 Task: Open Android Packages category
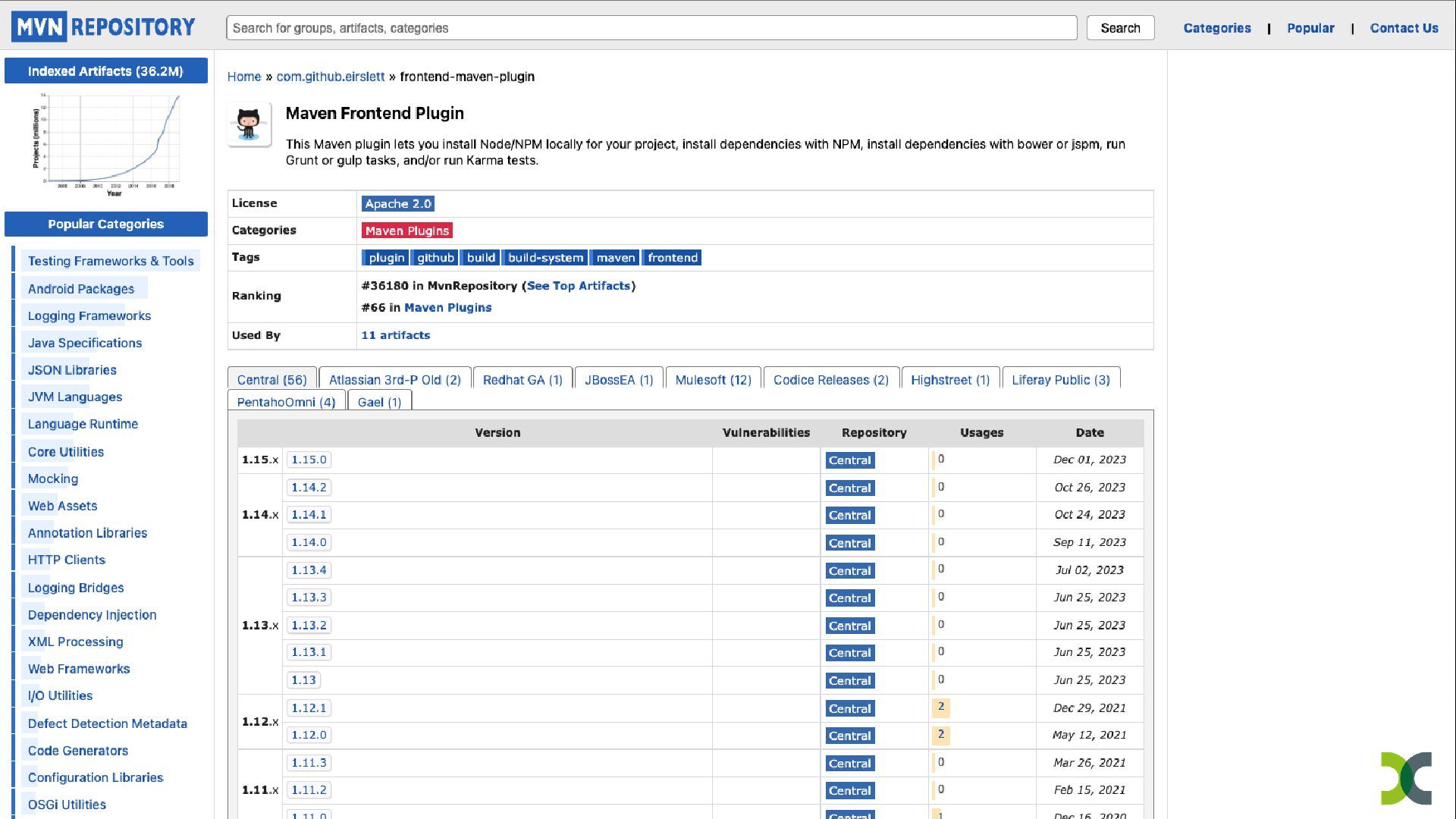tap(81, 289)
